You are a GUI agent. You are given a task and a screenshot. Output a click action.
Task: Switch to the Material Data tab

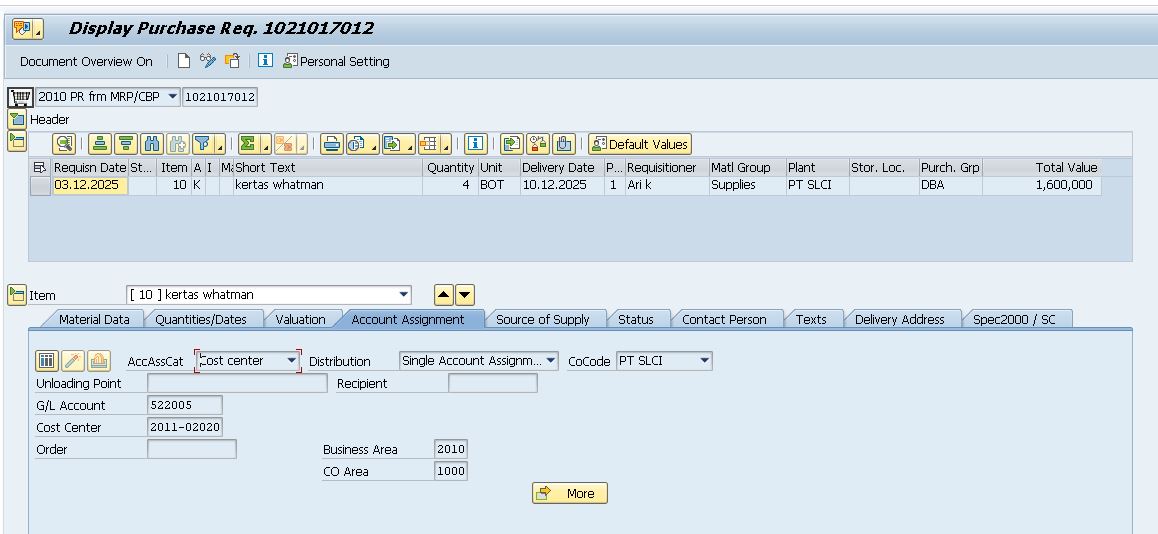pos(94,319)
